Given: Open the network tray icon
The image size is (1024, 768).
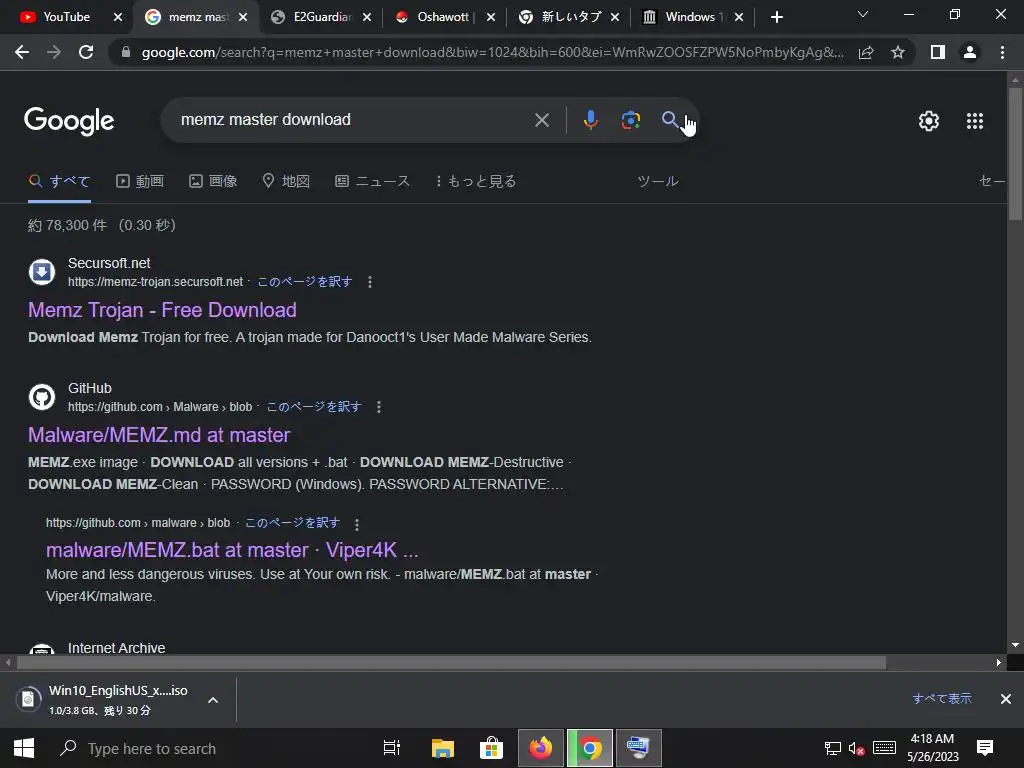Looking at the screenshot, I should coord(833,748).
